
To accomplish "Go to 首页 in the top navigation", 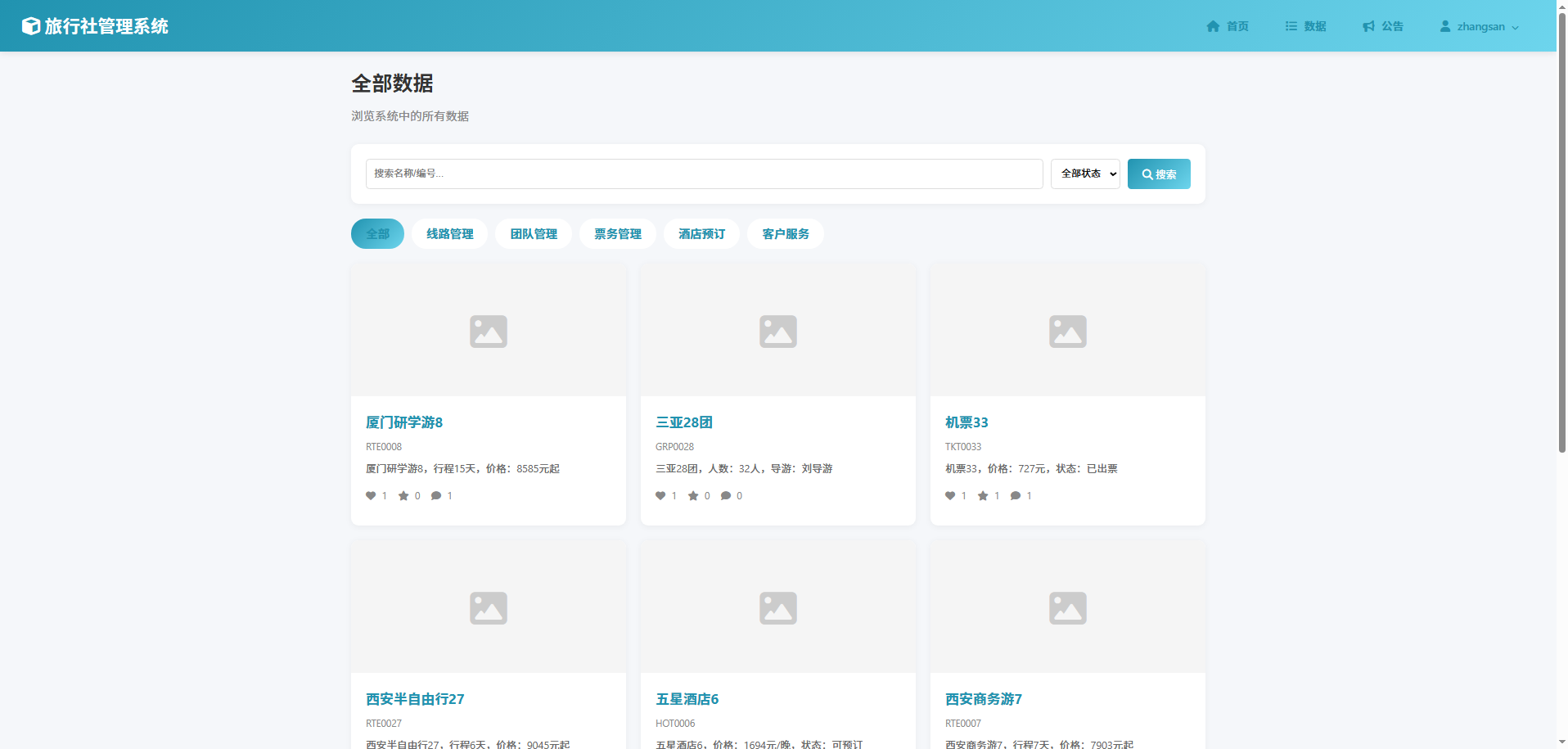I will pyautogui.click(x=1228, y=26).
